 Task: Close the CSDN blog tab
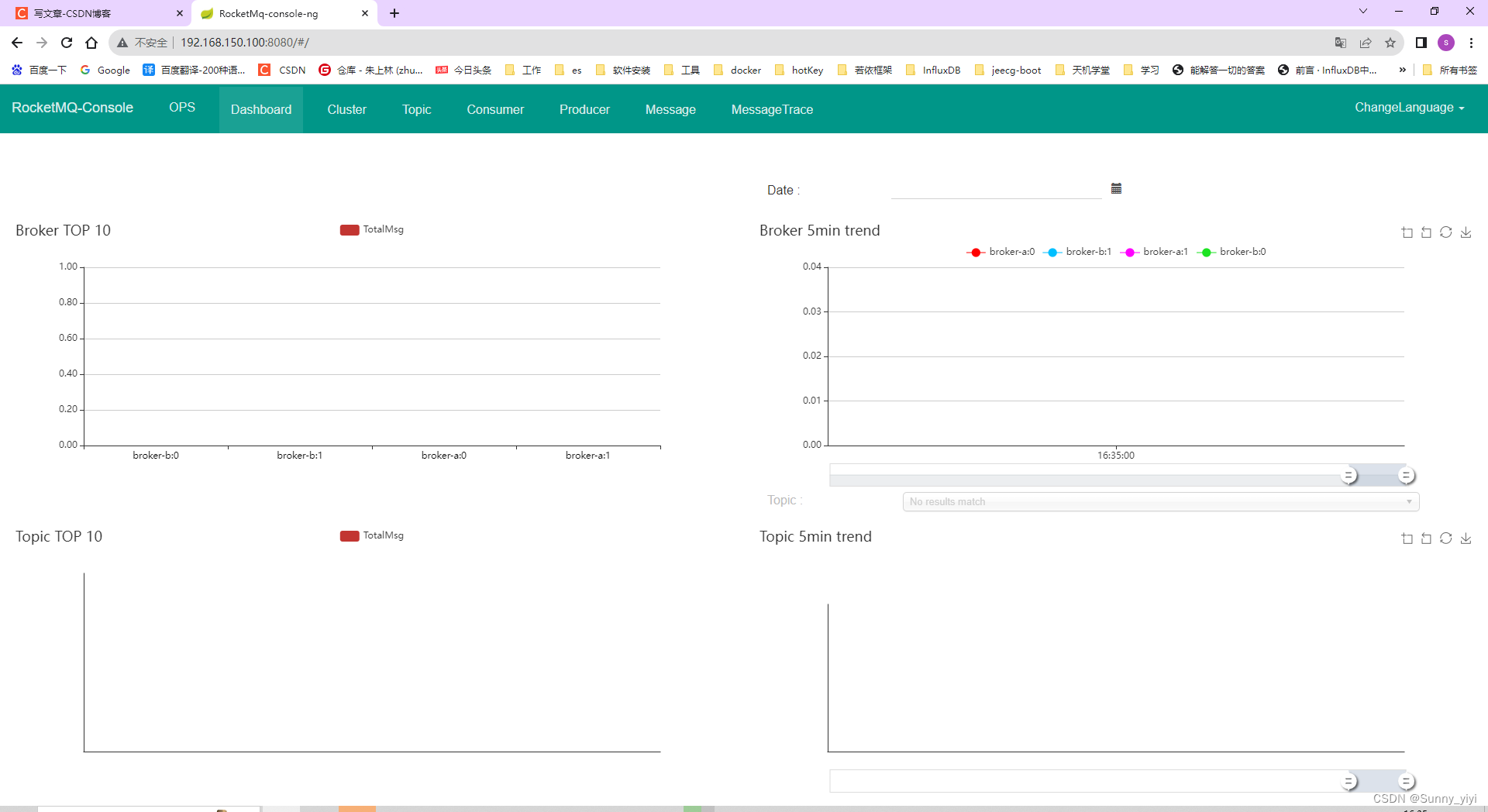180,13
